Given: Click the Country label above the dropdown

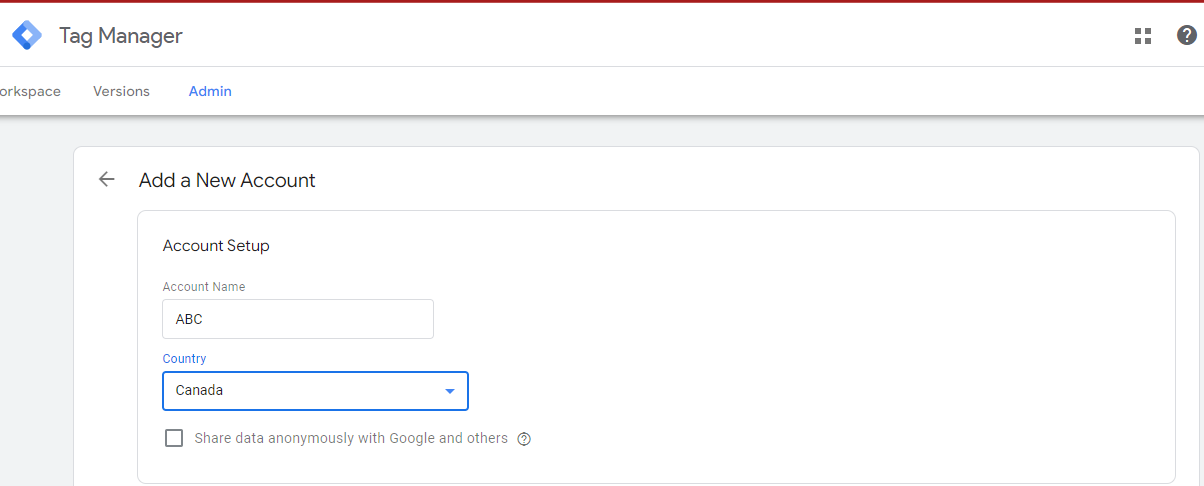Looking at the screenshot, I should click(x=184, y=358).
